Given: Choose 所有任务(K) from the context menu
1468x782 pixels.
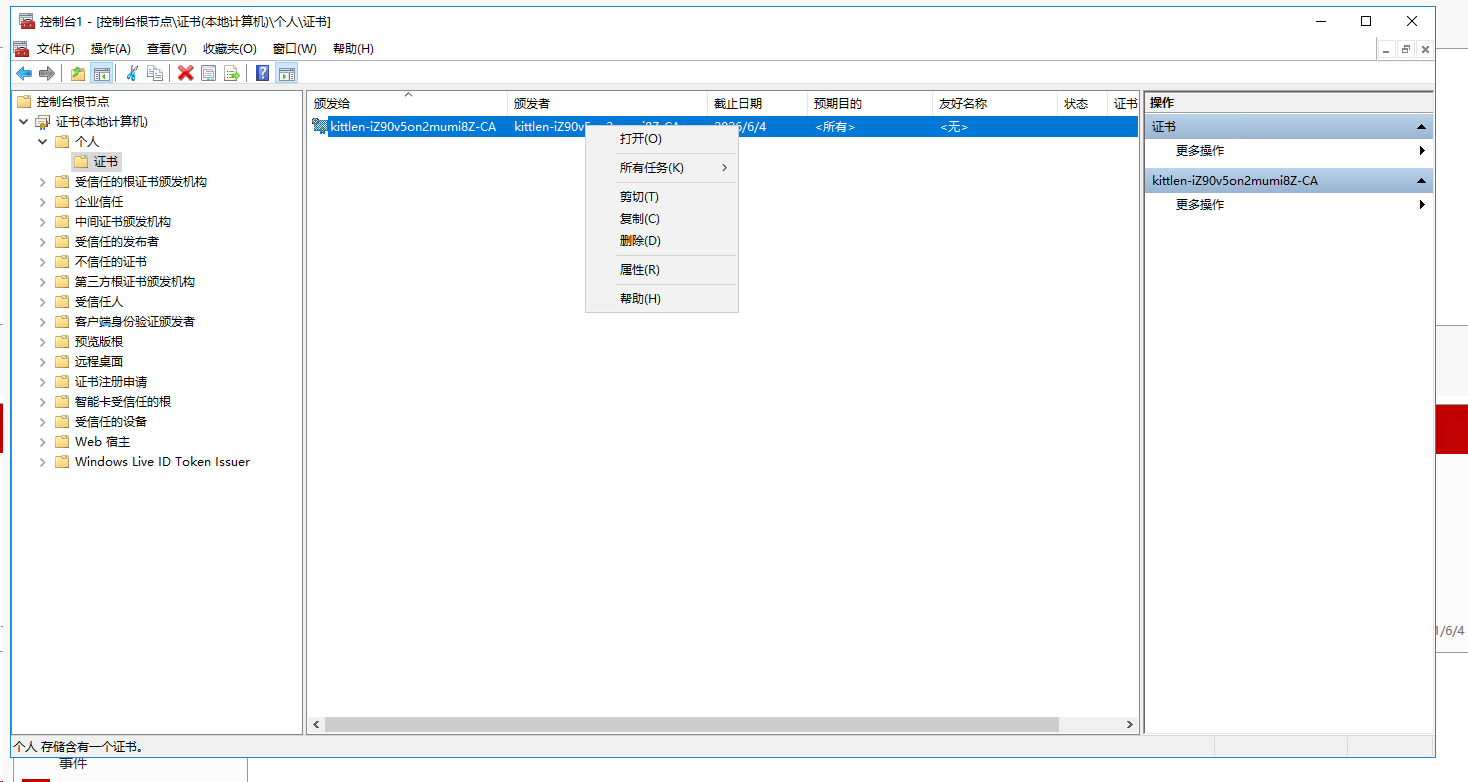Looking at the screenshot, I should point(654,167).
